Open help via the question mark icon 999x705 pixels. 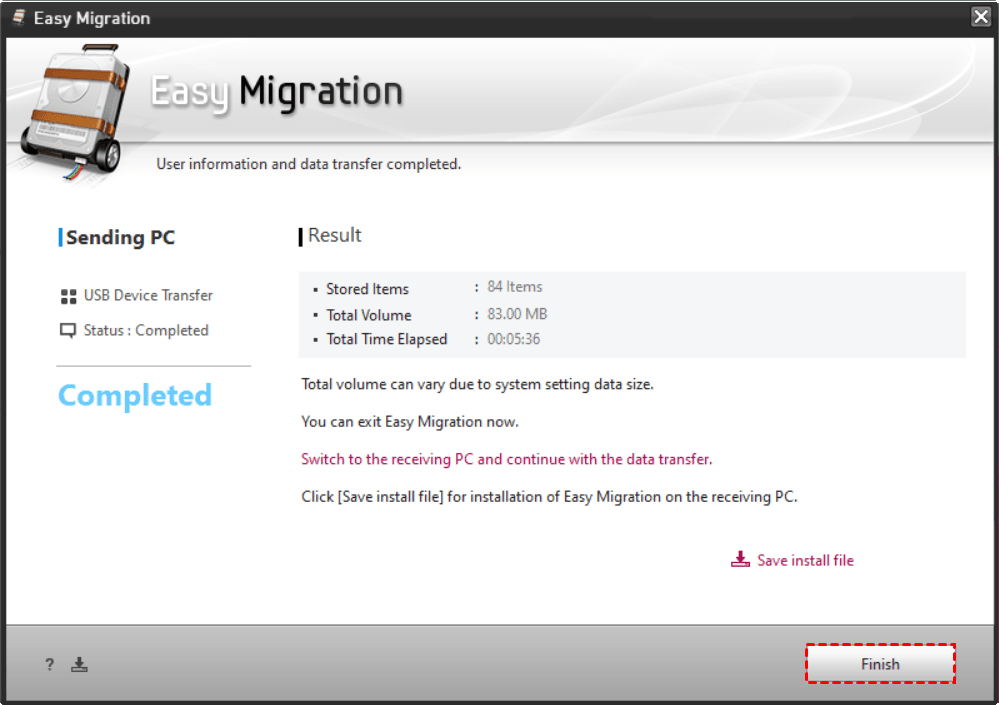tap(50, 665)
